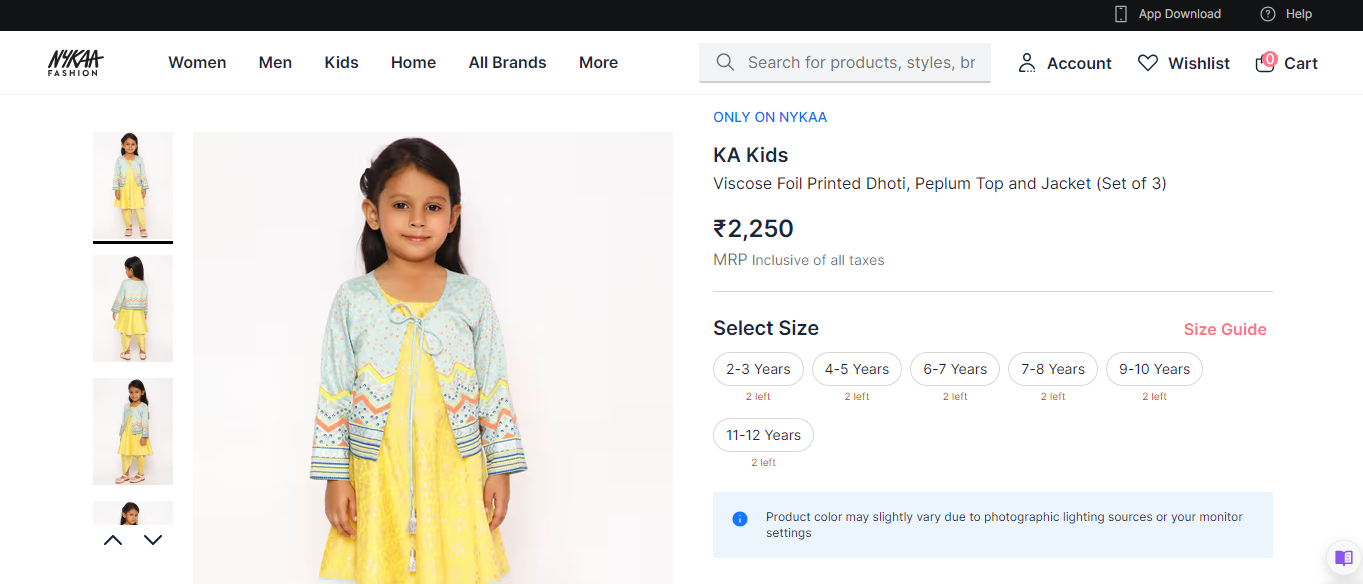
Task: Select size 2-3 Years
Action: [x=758, y=369]
